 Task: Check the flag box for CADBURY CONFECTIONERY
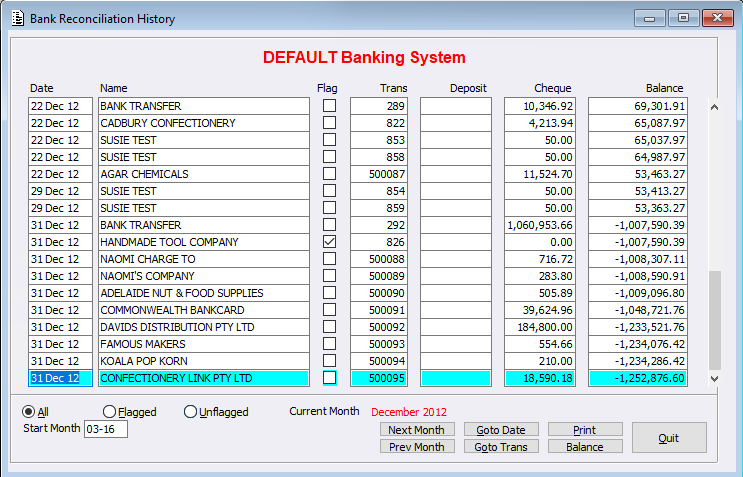pyautogui.click(x=329, y=123)
